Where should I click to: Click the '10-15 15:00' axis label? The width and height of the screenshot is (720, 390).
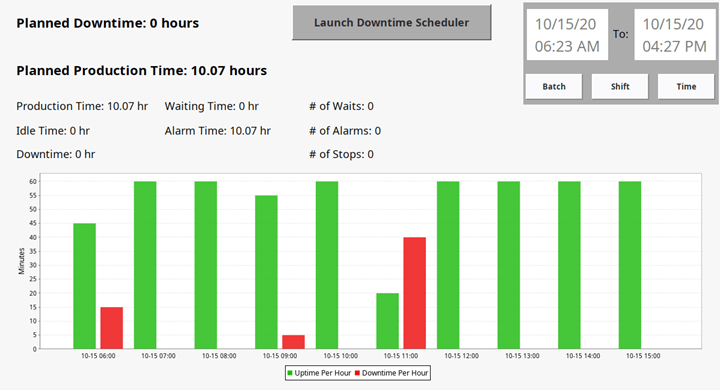(643, 356)
